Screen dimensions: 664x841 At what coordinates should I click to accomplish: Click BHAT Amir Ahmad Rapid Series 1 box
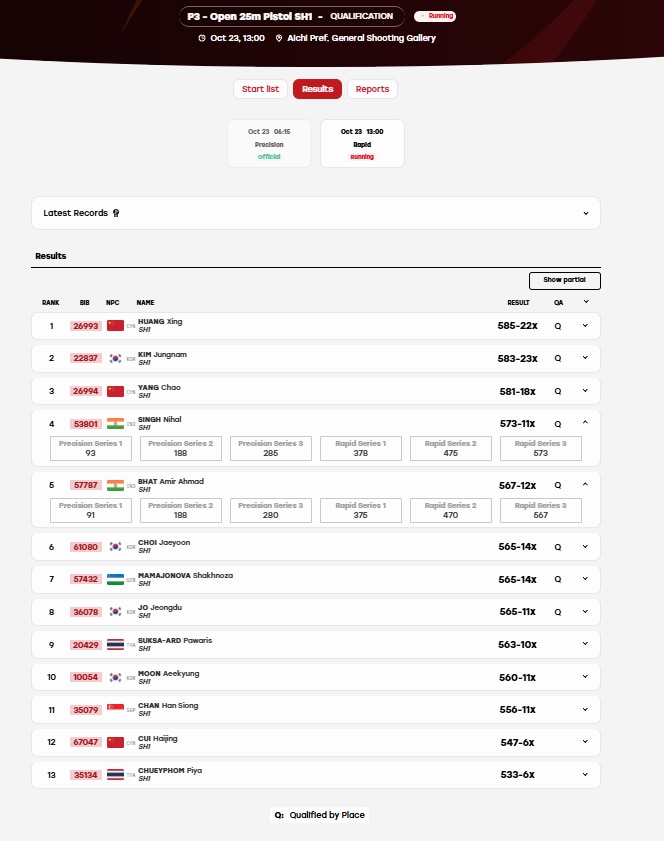[x=360, y=510]
